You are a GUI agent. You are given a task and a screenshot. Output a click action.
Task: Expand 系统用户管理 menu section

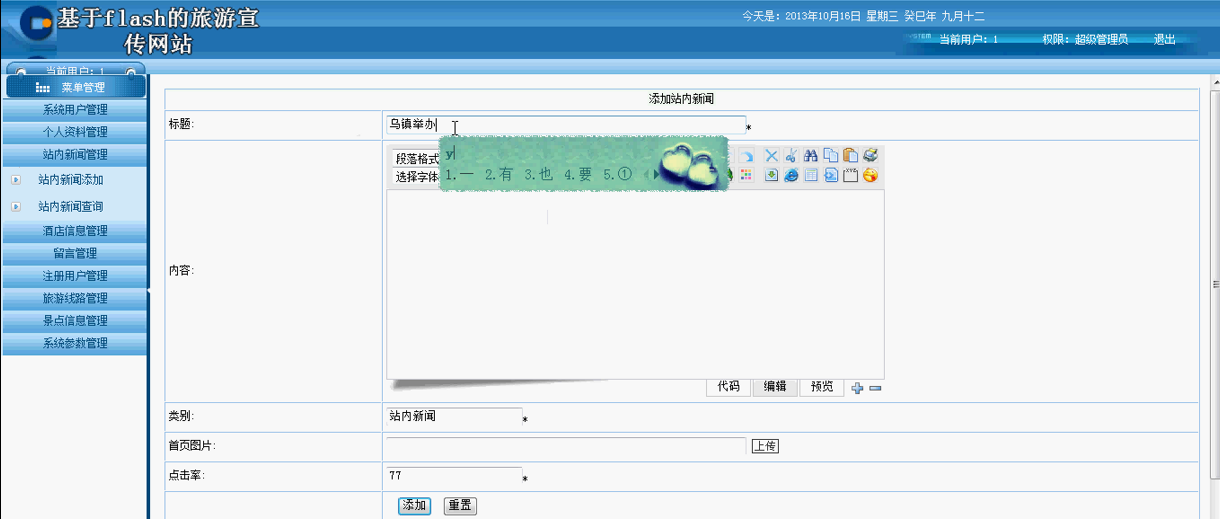pyautogui.click(x=75, y=110)
